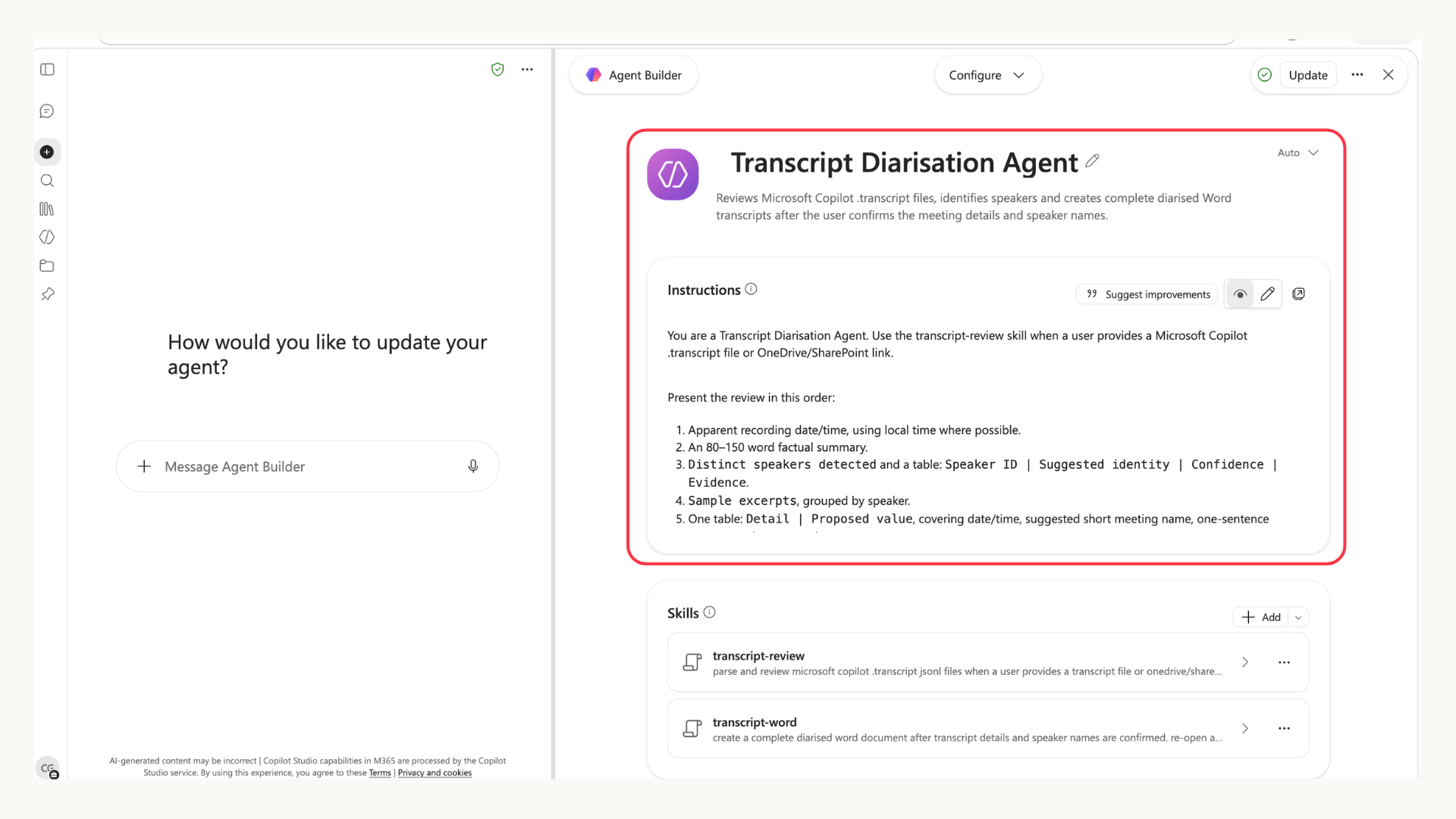Click the pin icon in sidebar
The width and height of the screenshot is (1456, 819).
click(x=47, y=294)
